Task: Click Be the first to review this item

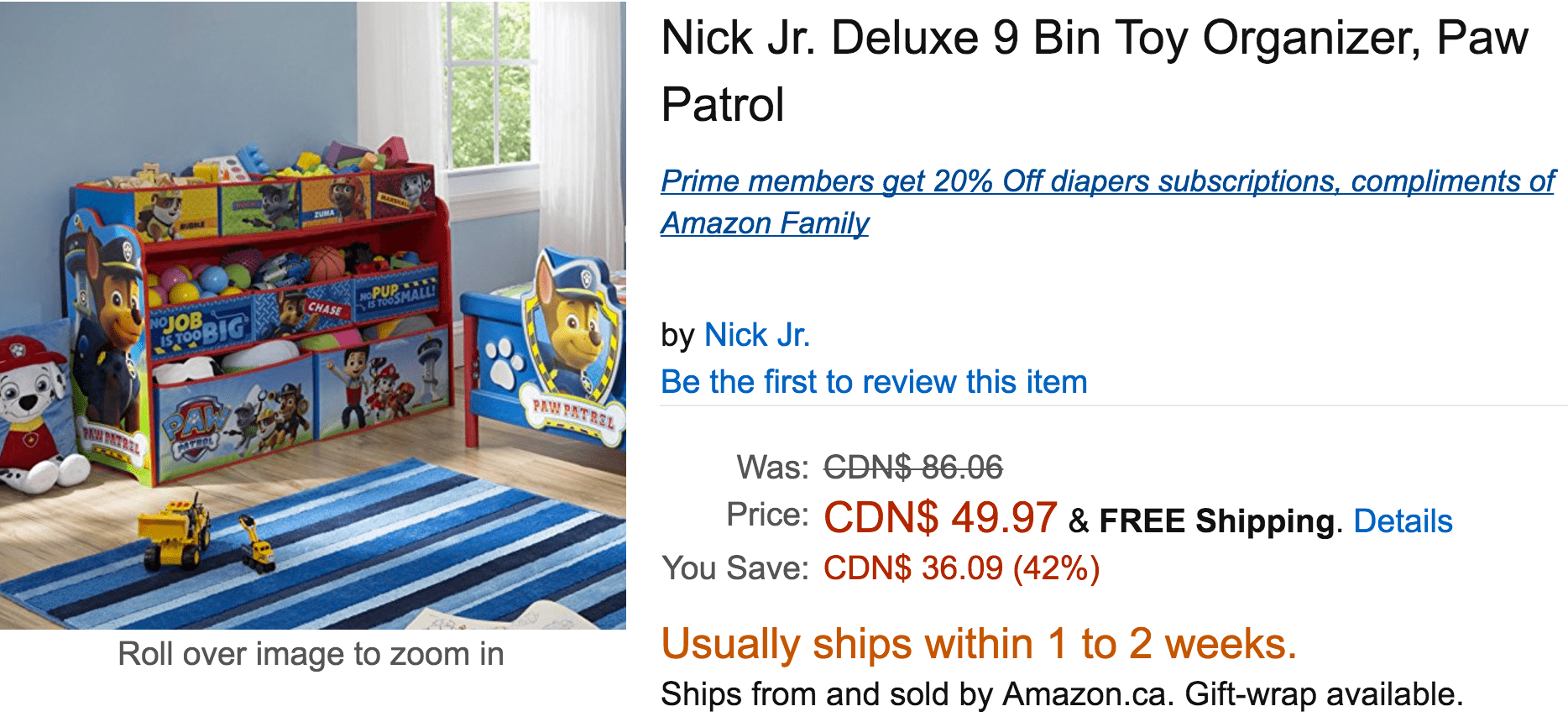Action: [874, 382]
